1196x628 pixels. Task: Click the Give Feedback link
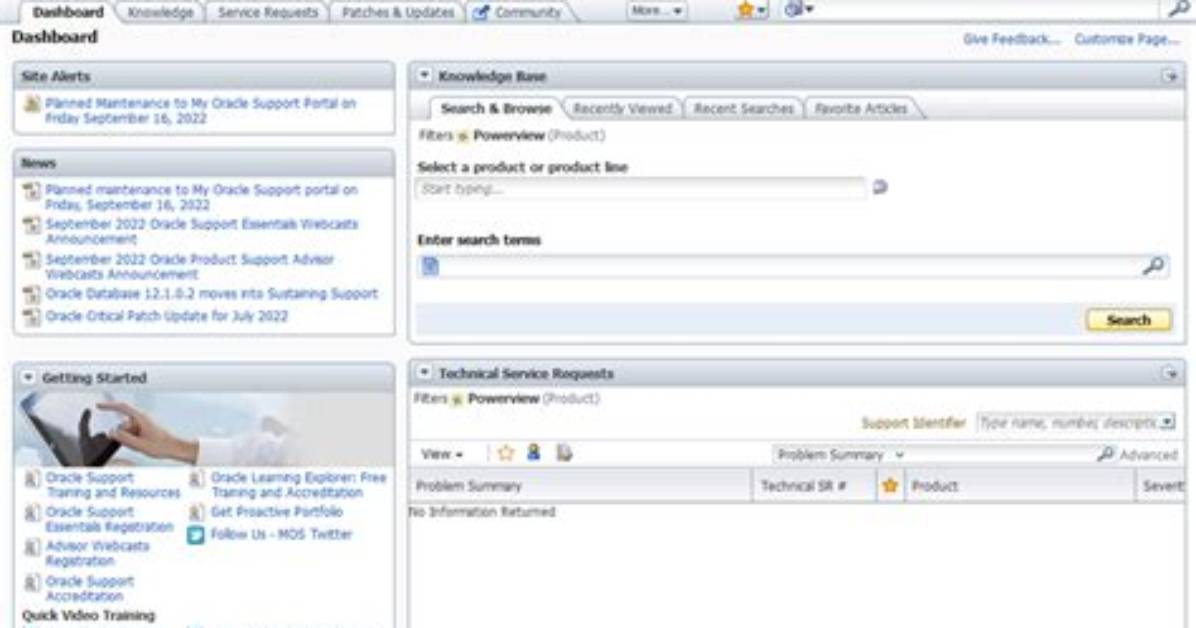(x=1011, y=39)
